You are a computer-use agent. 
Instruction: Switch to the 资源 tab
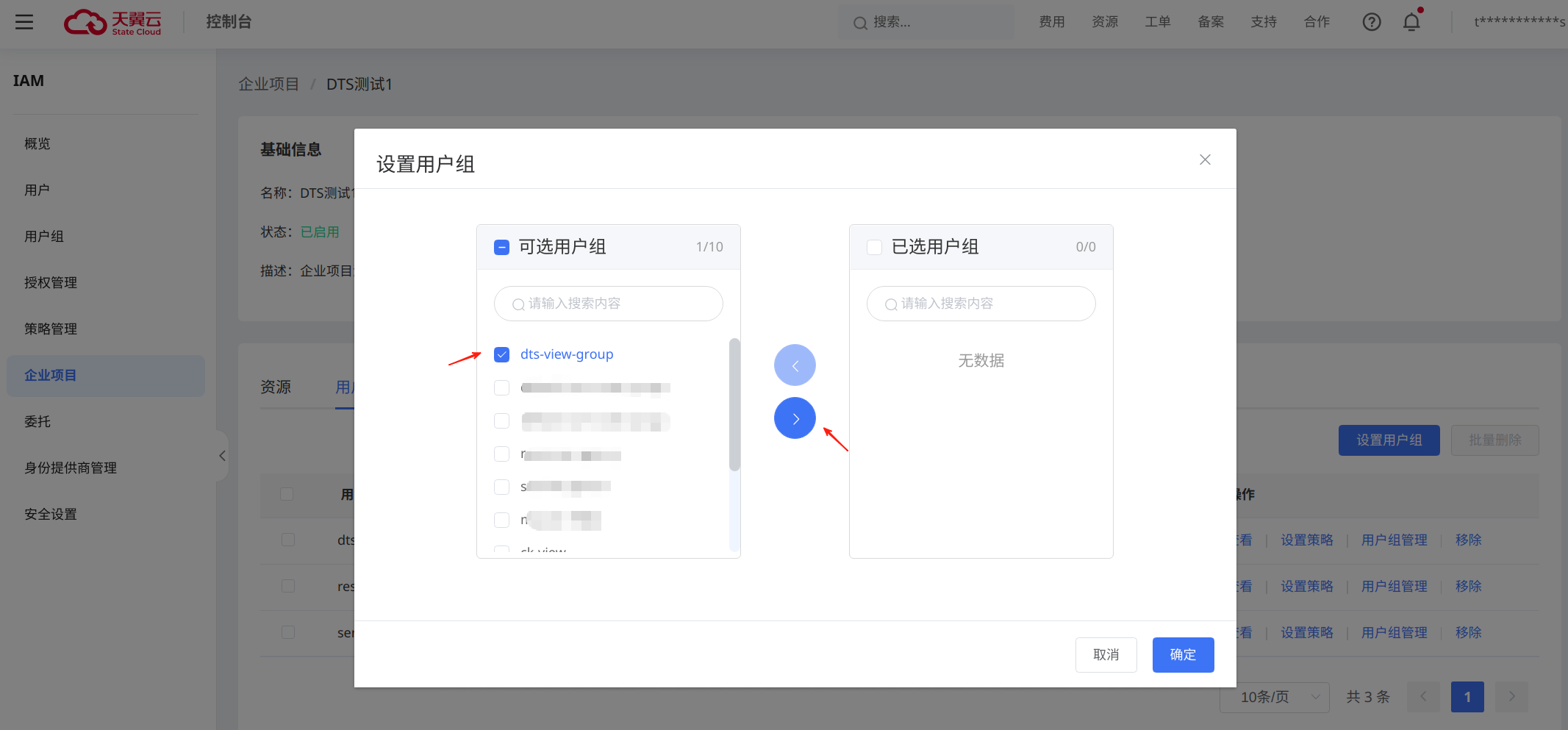point(276,386)
